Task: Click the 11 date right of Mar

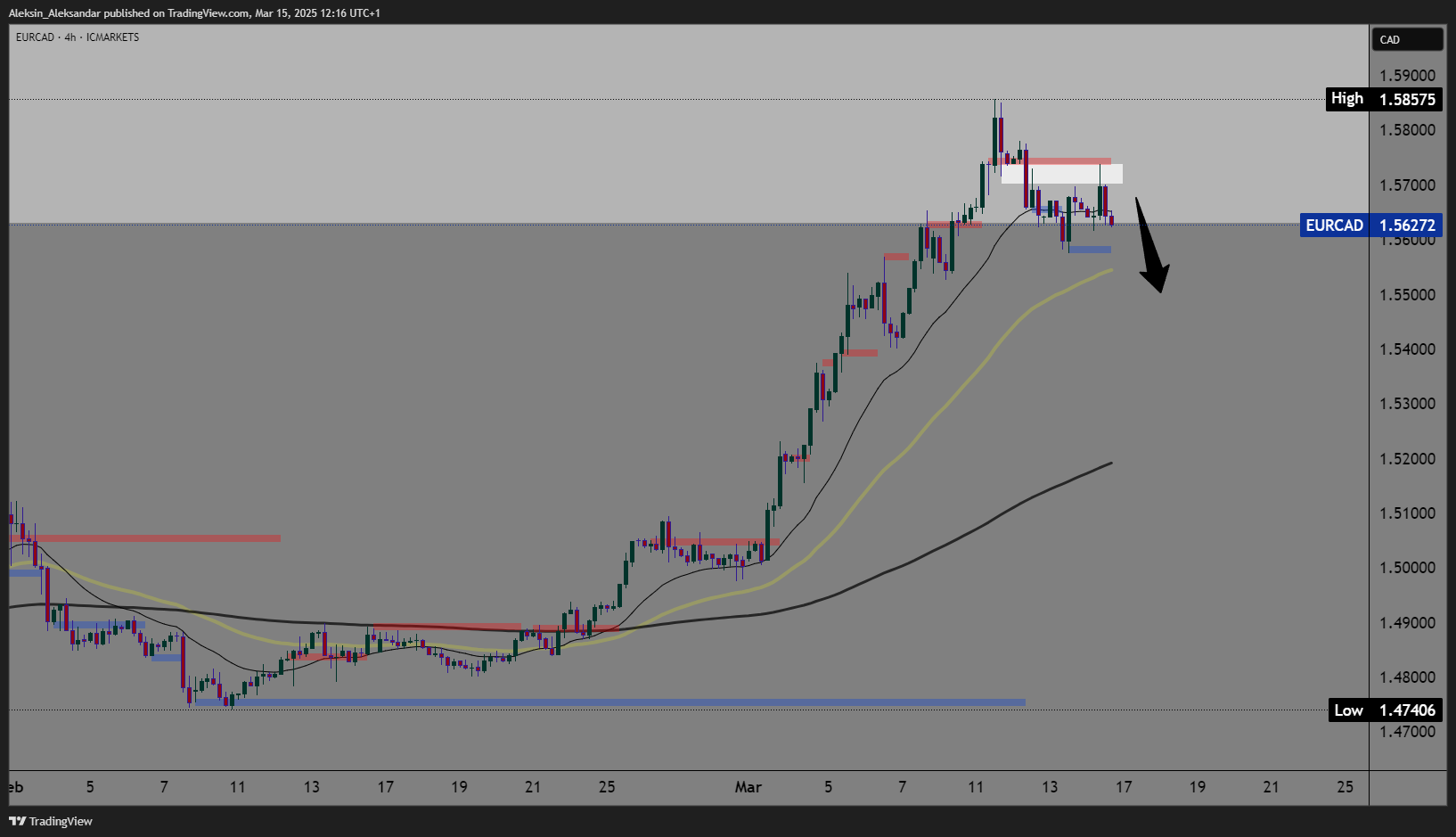Action: tap(976, 787)
